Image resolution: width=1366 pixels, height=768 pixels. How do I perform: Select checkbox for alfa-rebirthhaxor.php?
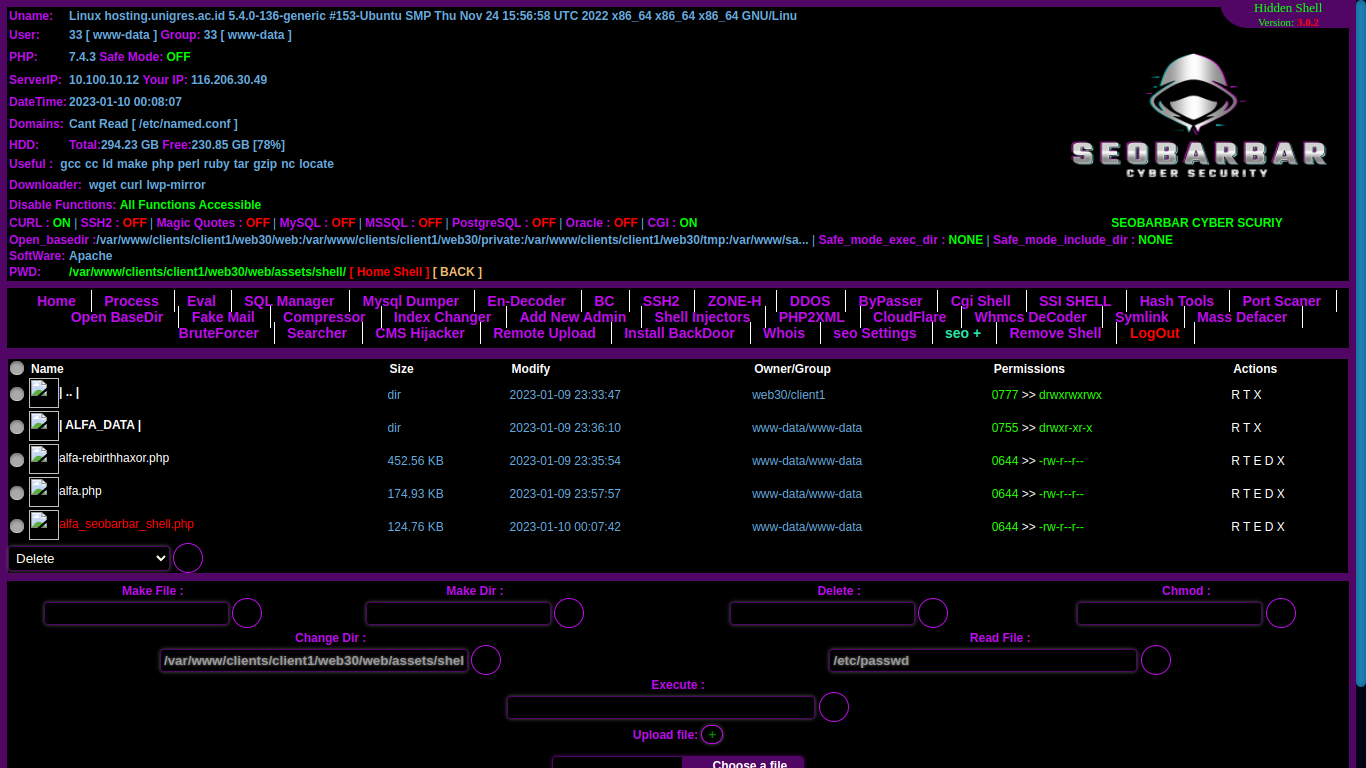coord(17,460)
